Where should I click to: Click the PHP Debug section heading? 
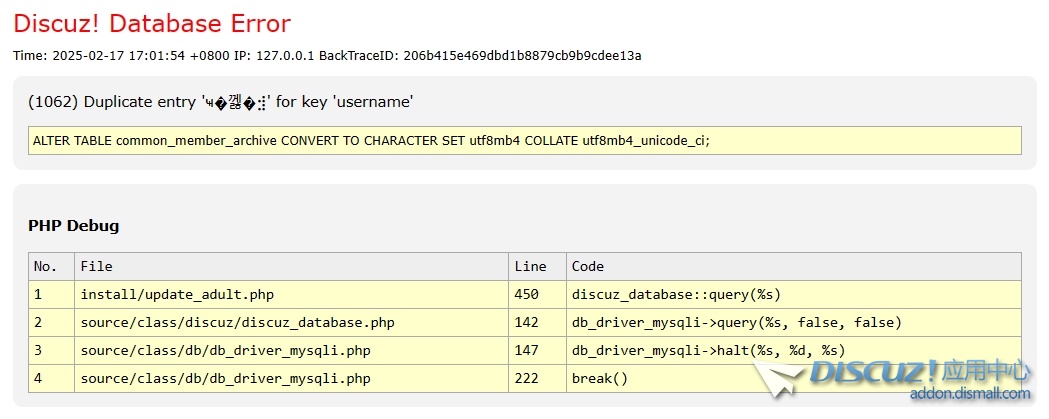(x=73, y=226)
